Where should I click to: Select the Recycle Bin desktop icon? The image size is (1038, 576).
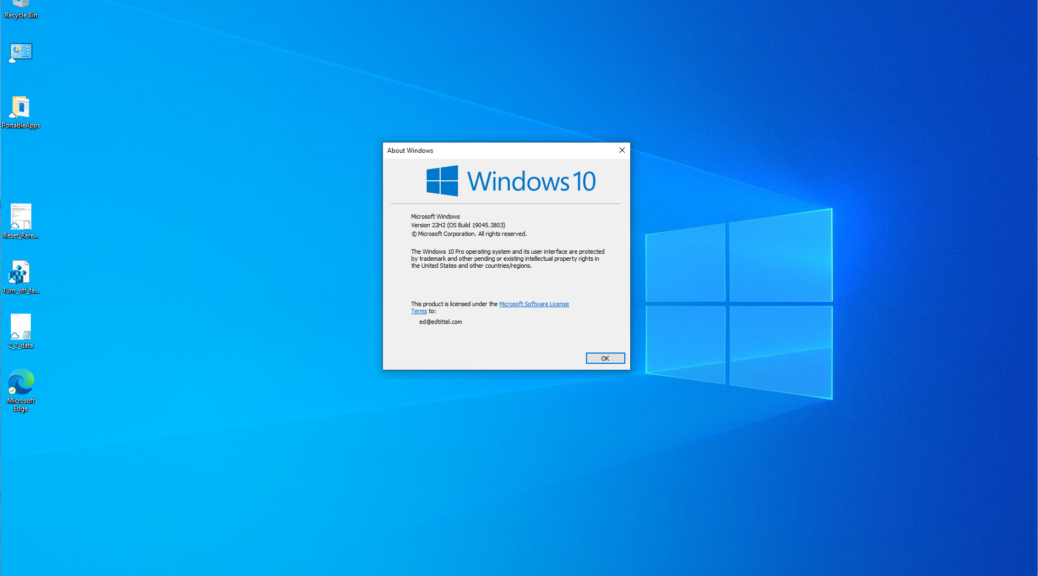pyautogui.click(x=21, y=9)
